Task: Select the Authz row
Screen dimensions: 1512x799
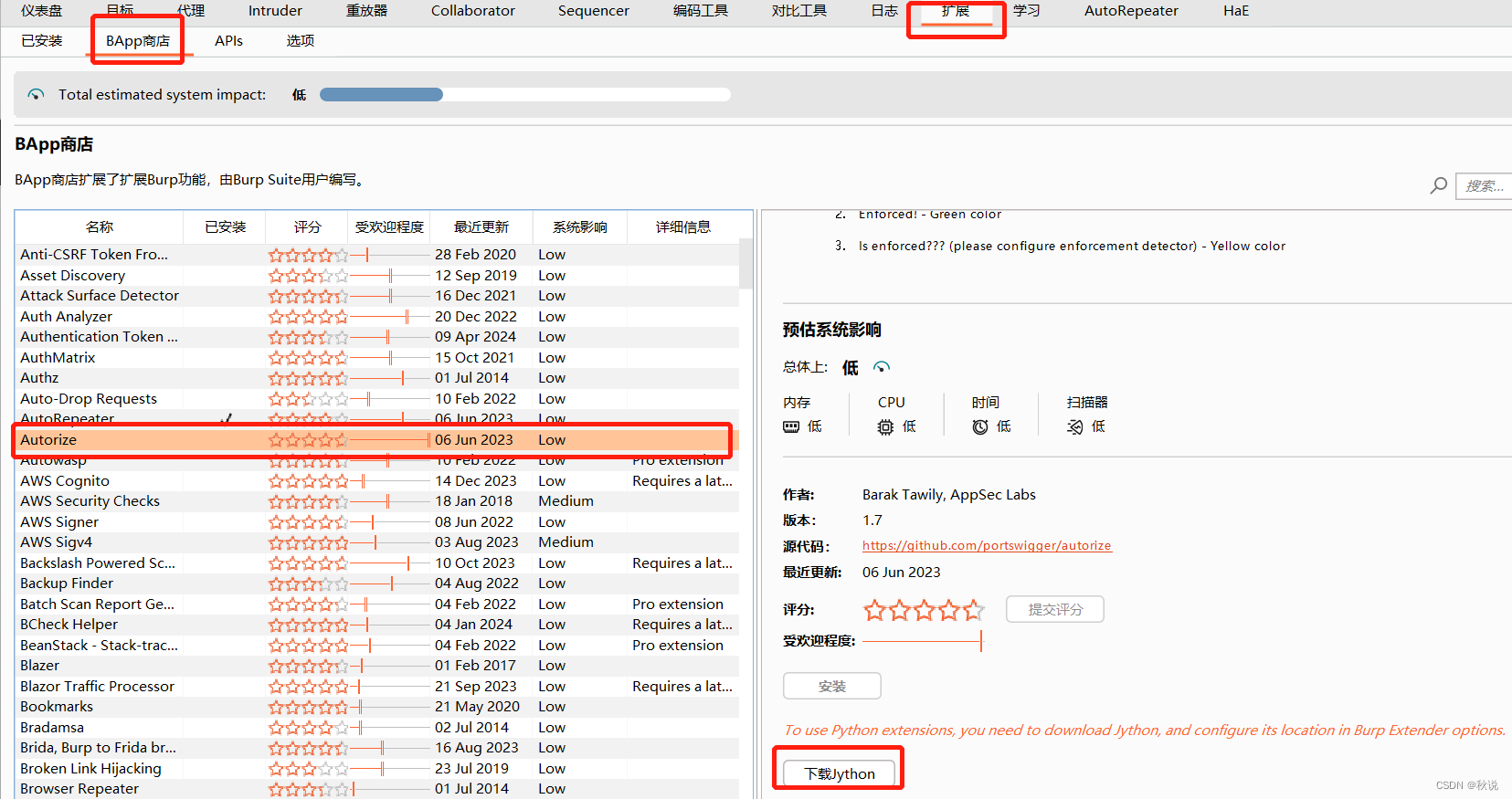Action: click(377, 377)
